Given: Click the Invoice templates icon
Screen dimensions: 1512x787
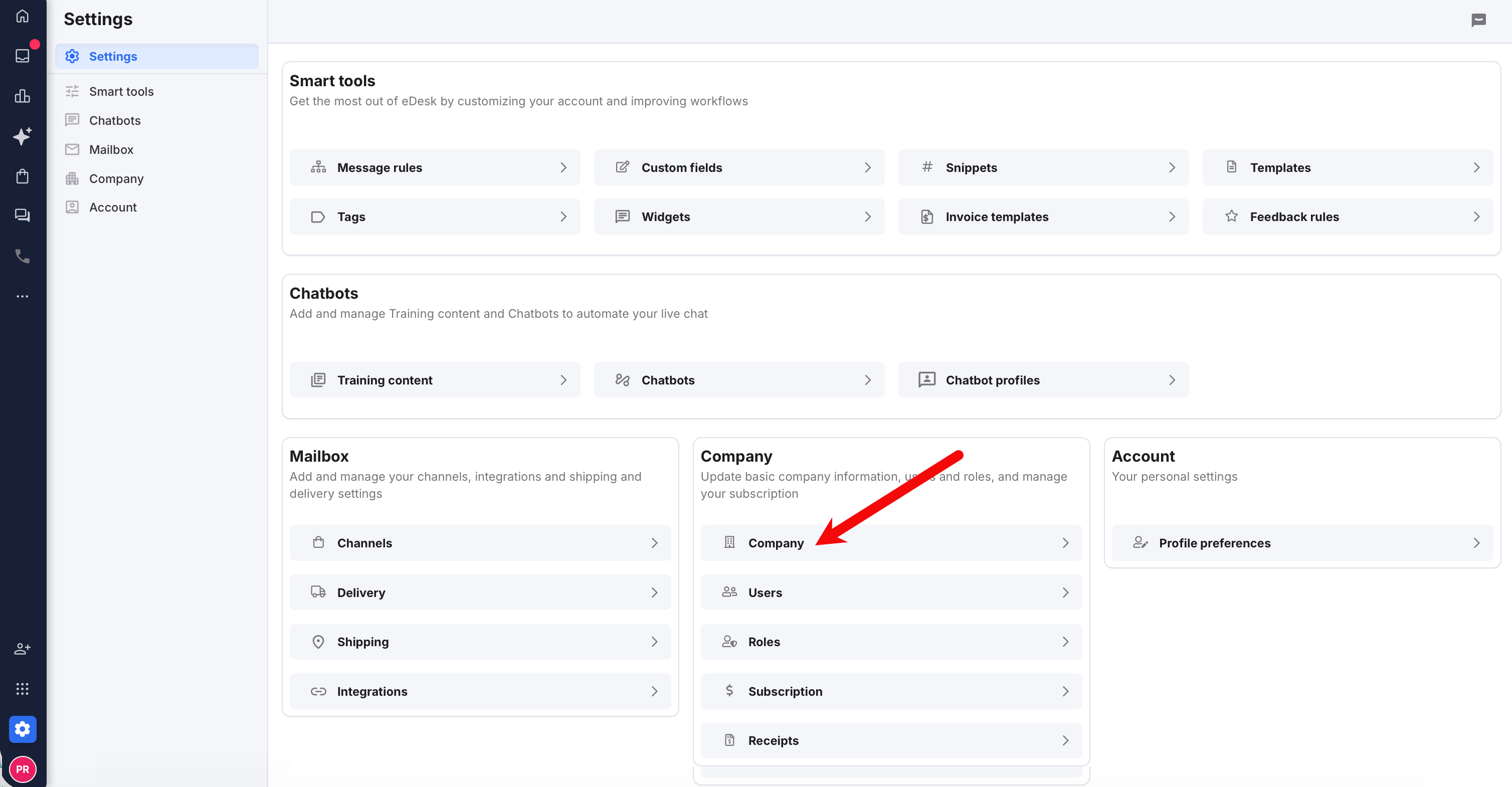Looking at the screenshot, I should point(927,217).
